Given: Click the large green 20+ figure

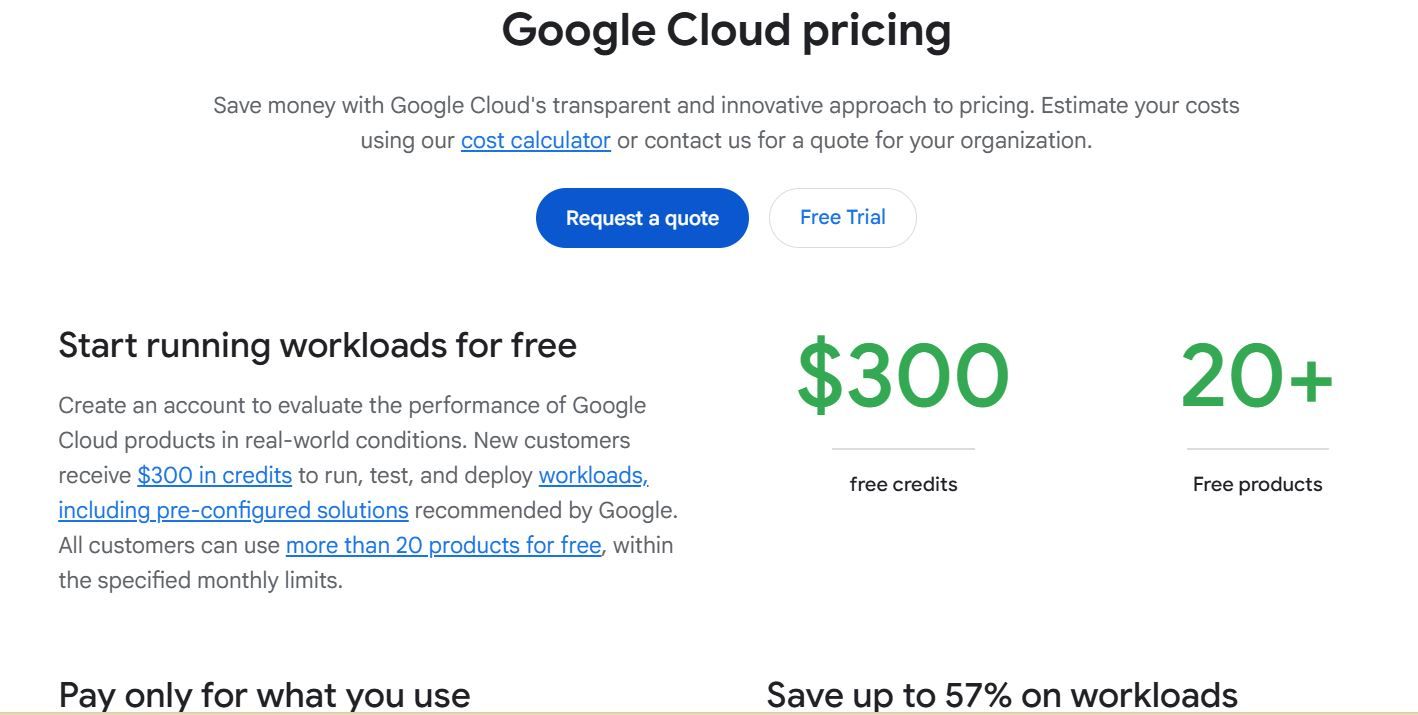Looking at the screenshot, I should (1256, 378).
